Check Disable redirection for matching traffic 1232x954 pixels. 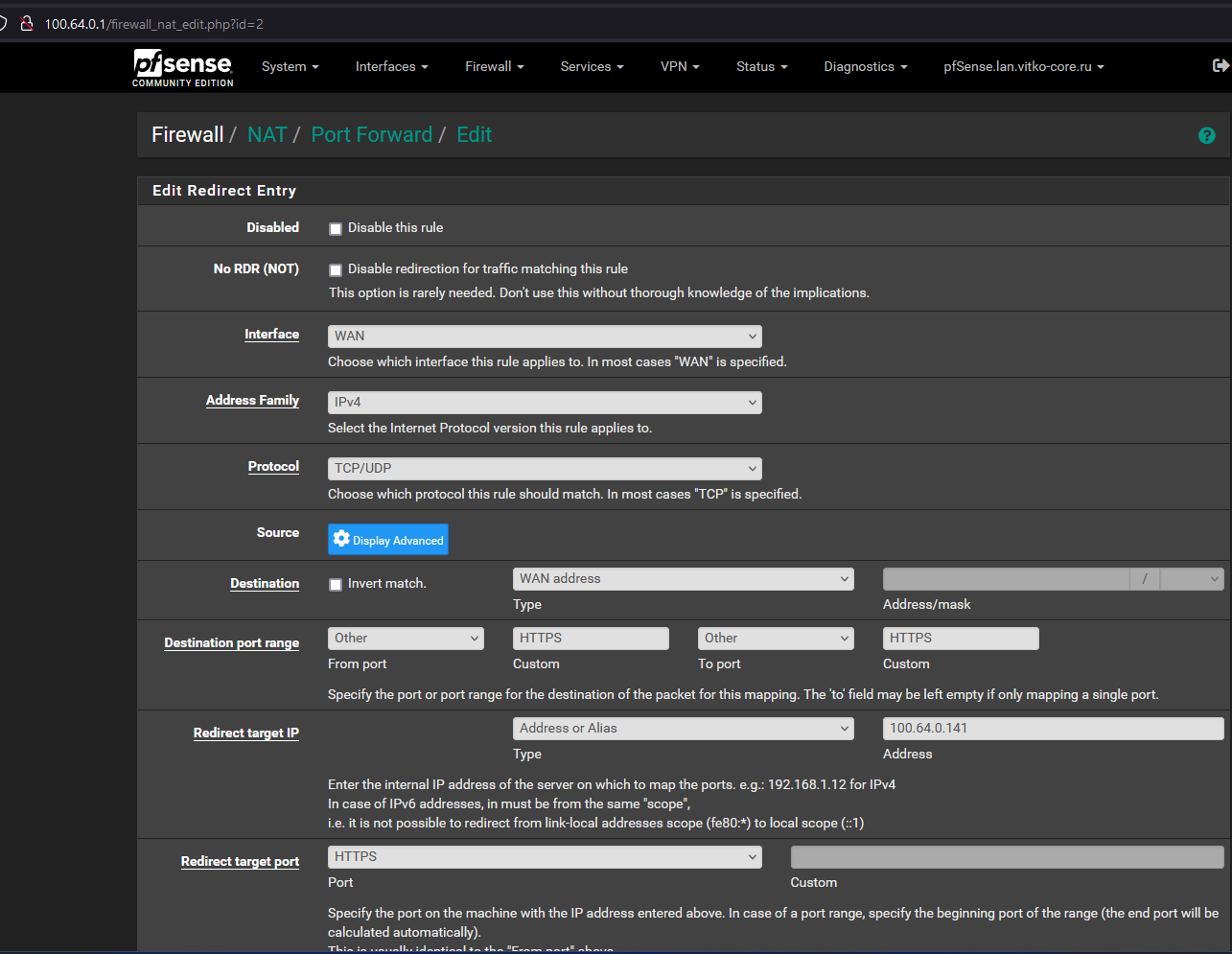click(x=336, y=270)
